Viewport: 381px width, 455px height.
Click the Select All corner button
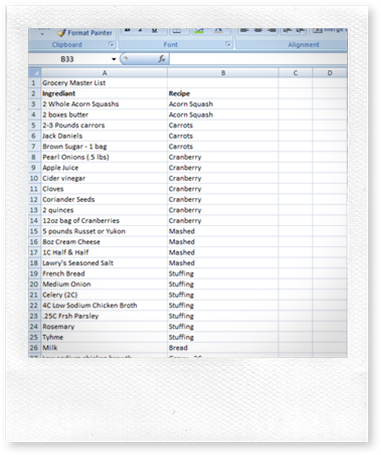(x=35, y=73)
